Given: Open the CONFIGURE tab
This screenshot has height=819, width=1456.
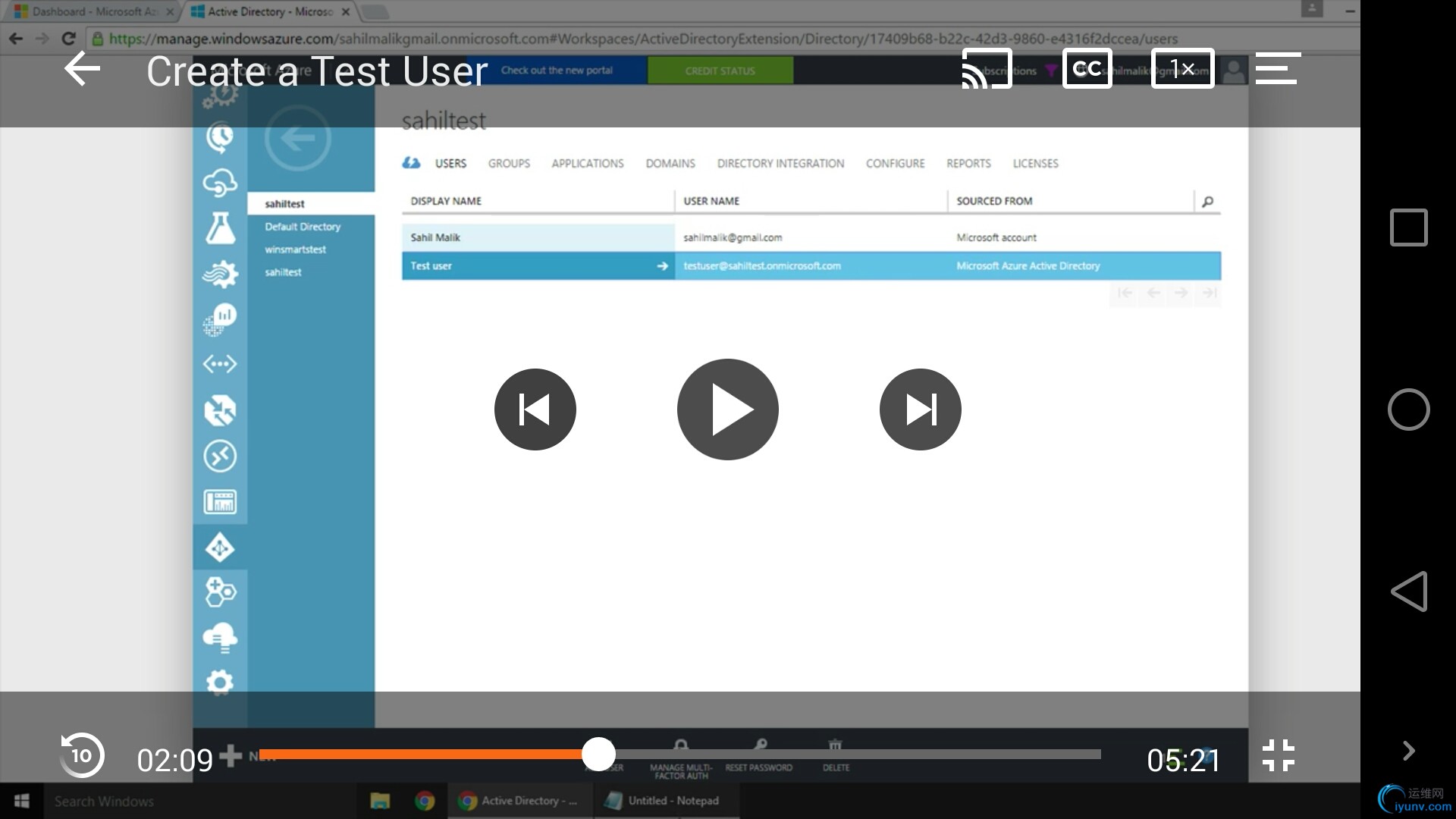Looking at the screenshot, I should click(895, 163).
